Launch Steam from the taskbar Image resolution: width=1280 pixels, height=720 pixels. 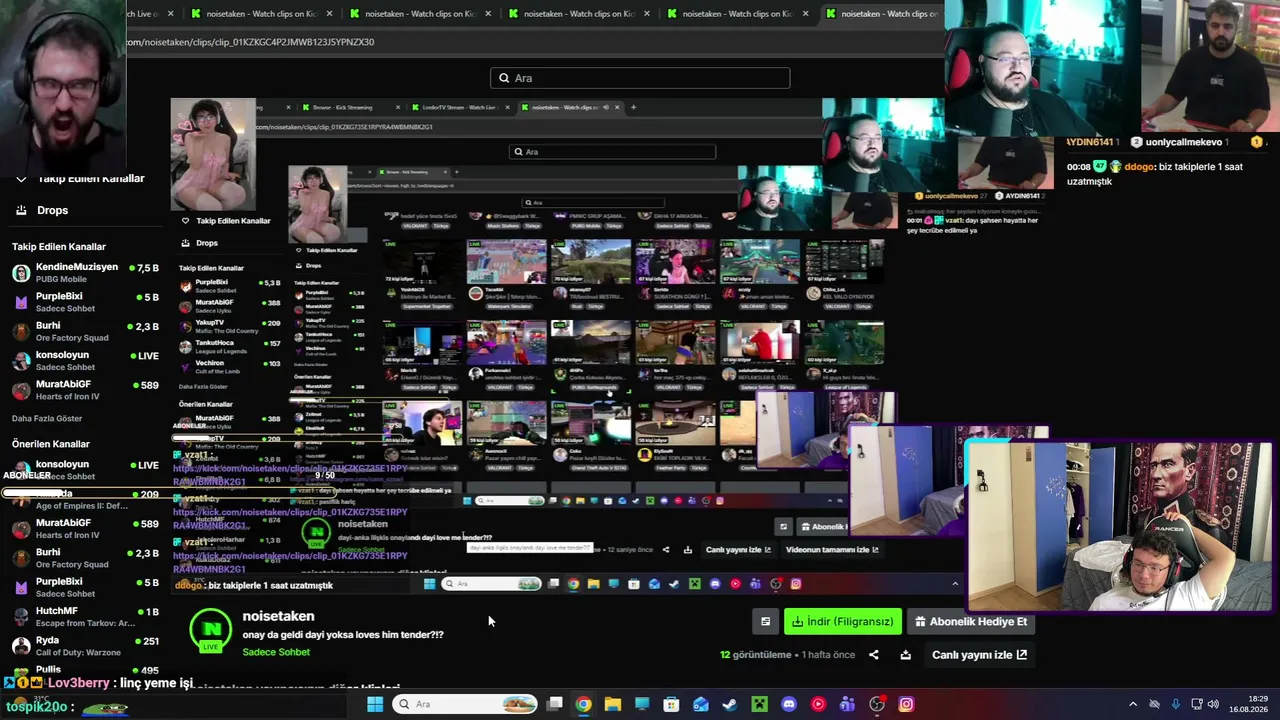730,704
